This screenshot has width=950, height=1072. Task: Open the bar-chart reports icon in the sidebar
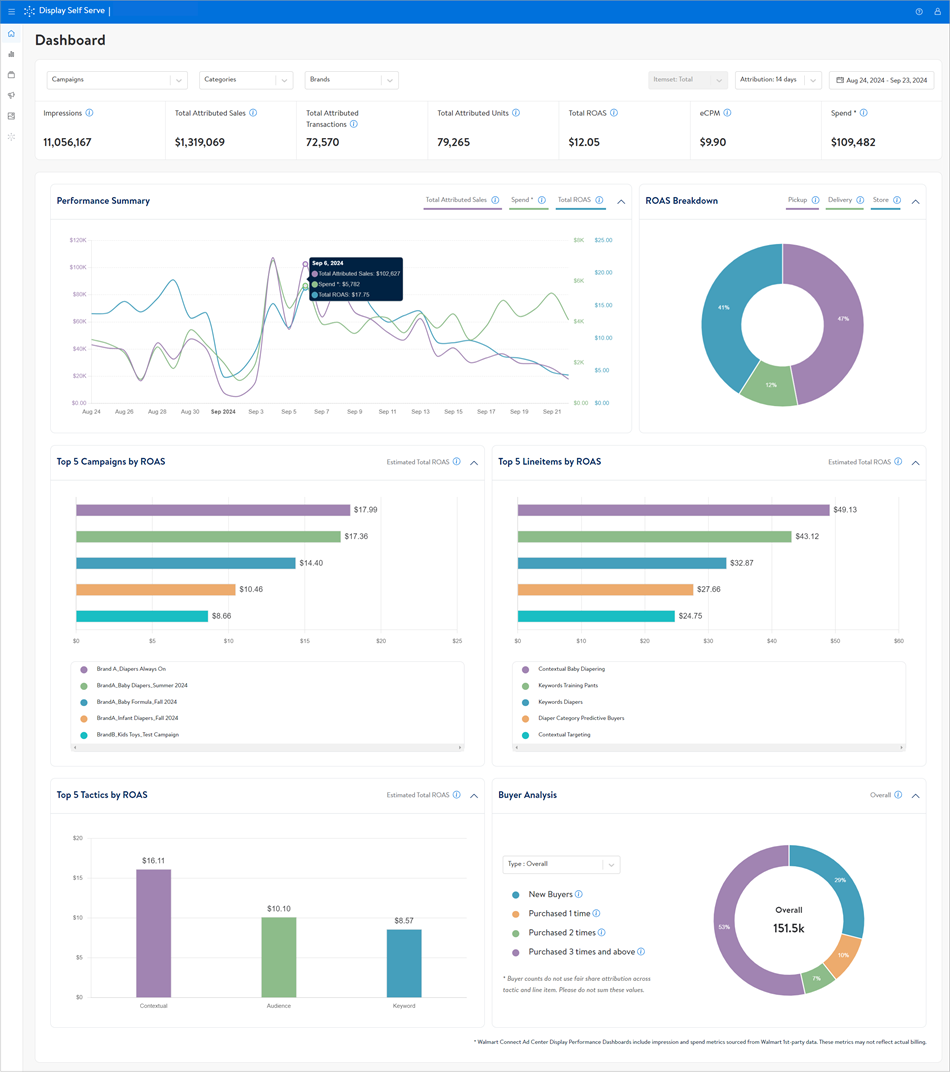click(x=11, y=54)
